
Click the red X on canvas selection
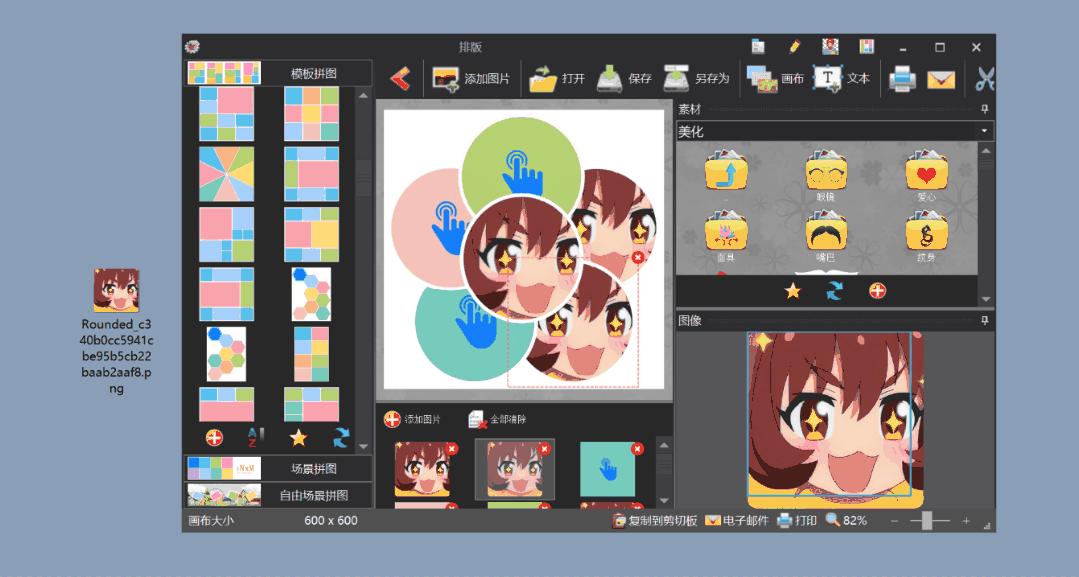click(x=638, y=257)
